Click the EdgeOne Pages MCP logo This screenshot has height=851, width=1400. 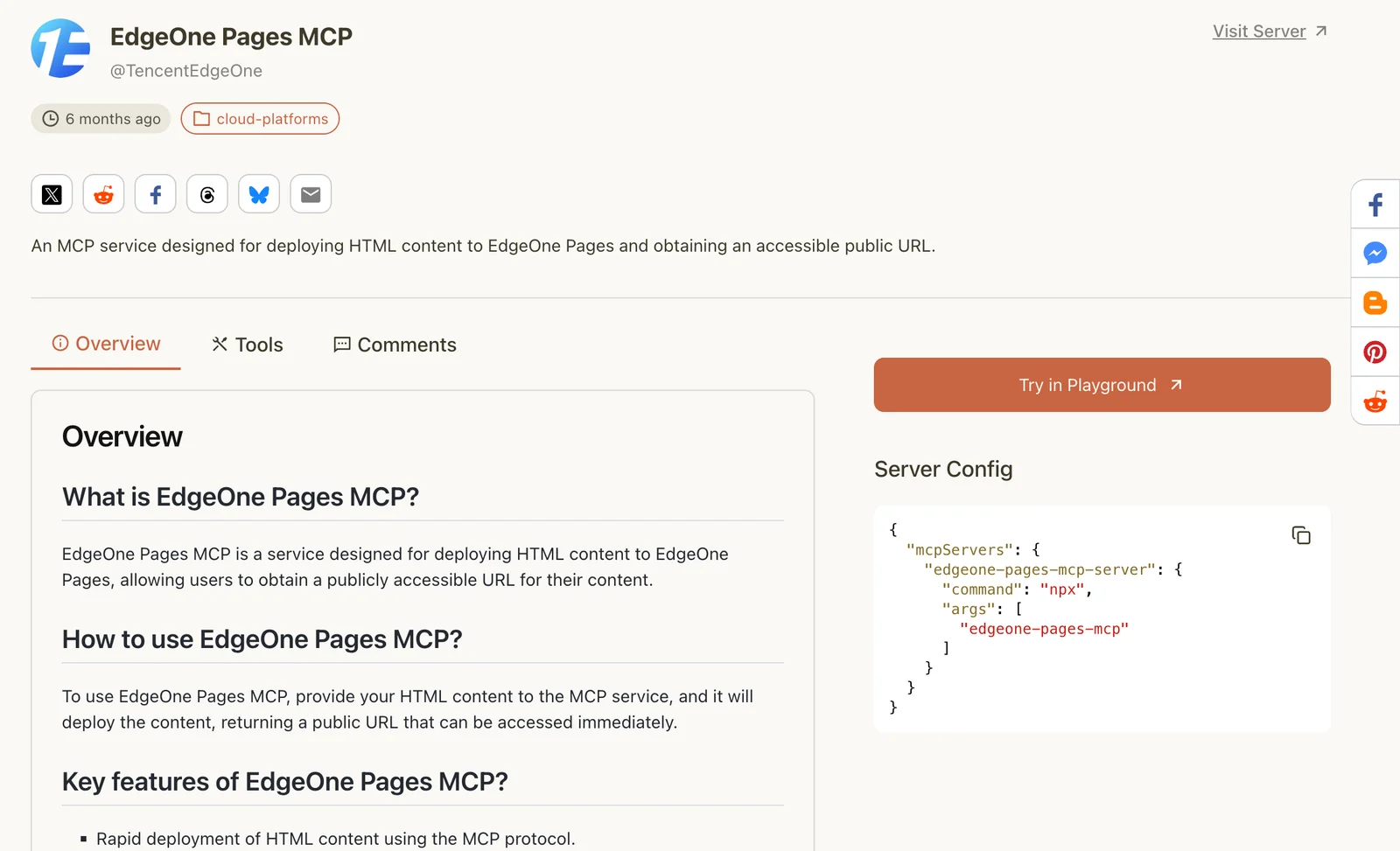pyautogui.click(x=60, y=49)
